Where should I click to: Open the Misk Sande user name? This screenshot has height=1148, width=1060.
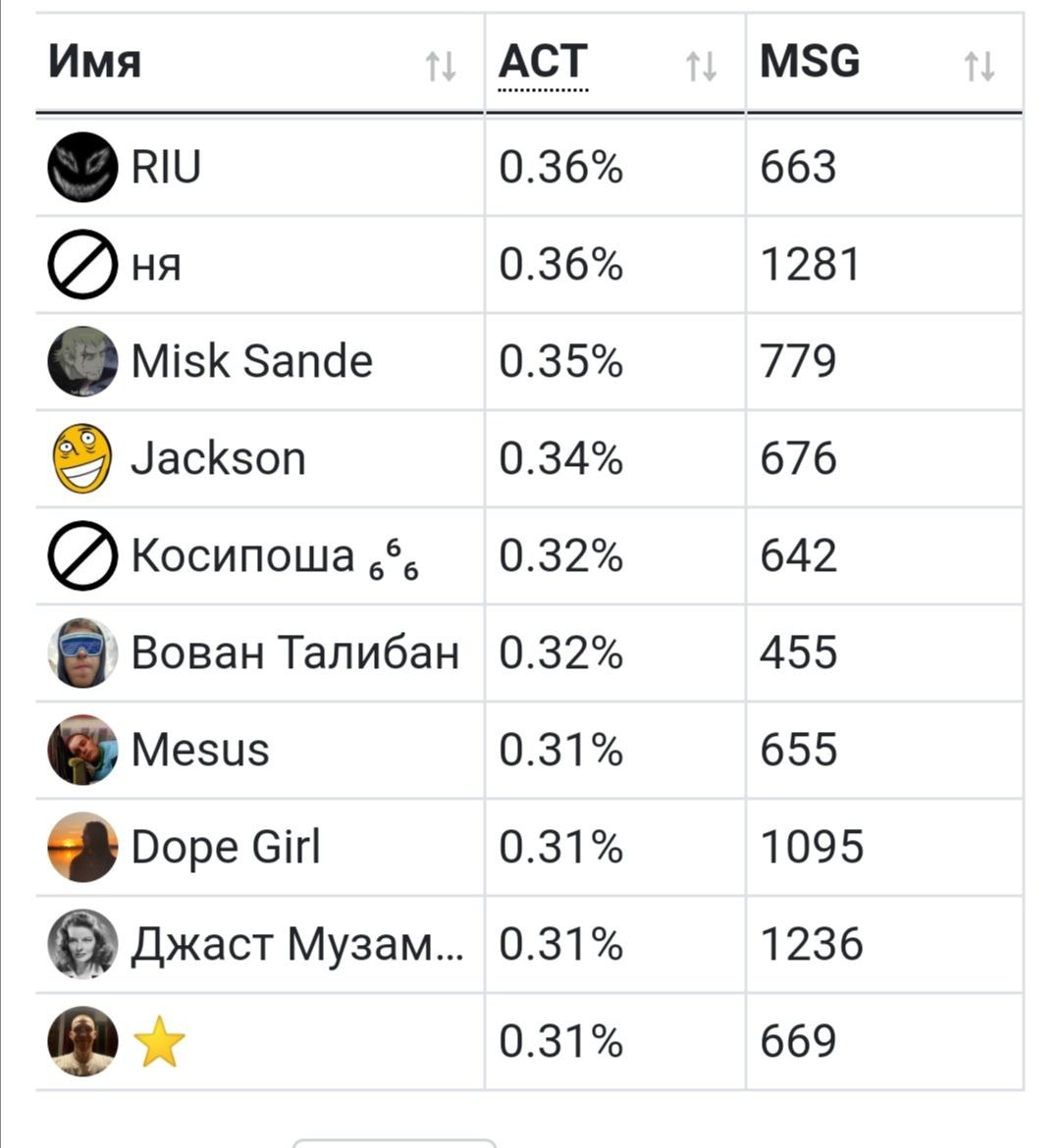click(251, 361)
